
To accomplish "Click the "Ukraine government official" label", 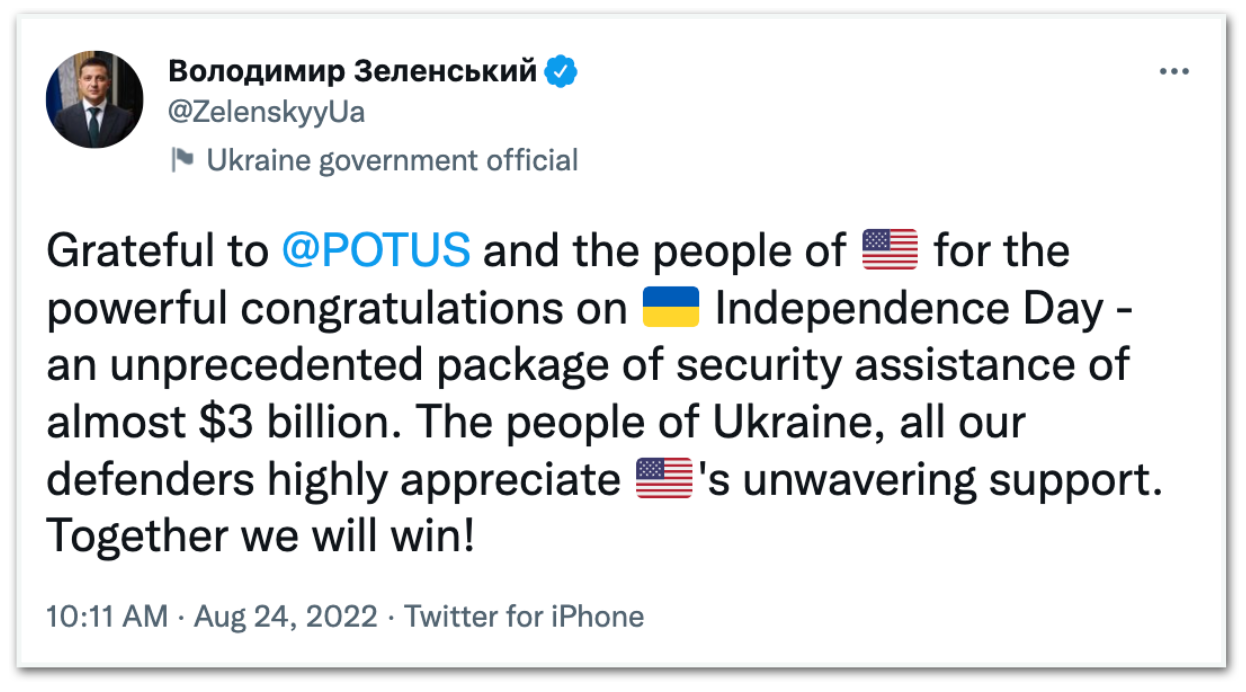I will pyautogui.click(x=392, y=160).
